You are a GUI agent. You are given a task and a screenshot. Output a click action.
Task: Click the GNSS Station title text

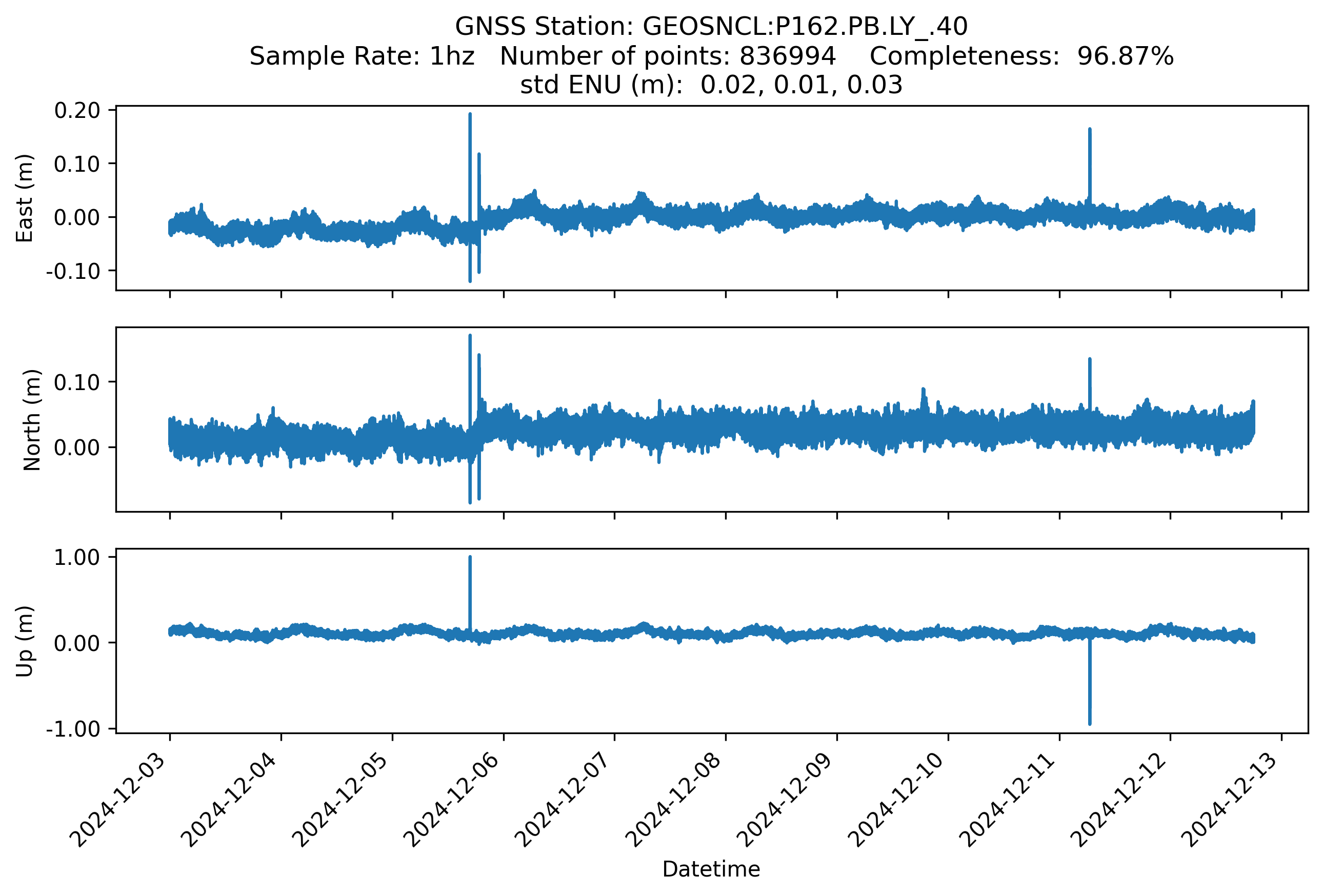pyautogui.click(x=711, y=27)
